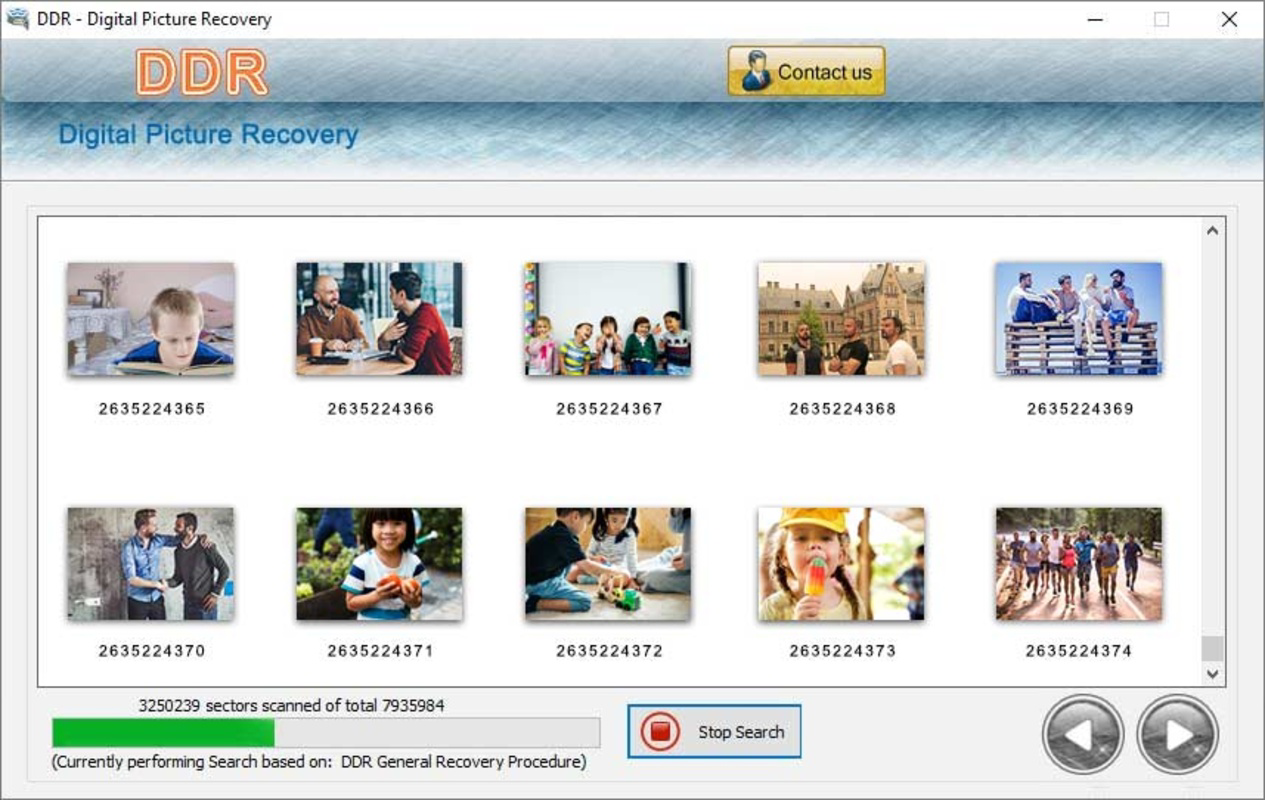Select the previous-page arrow navigation icon
Screen dimensions: 1265x800
pos(1083,735)
